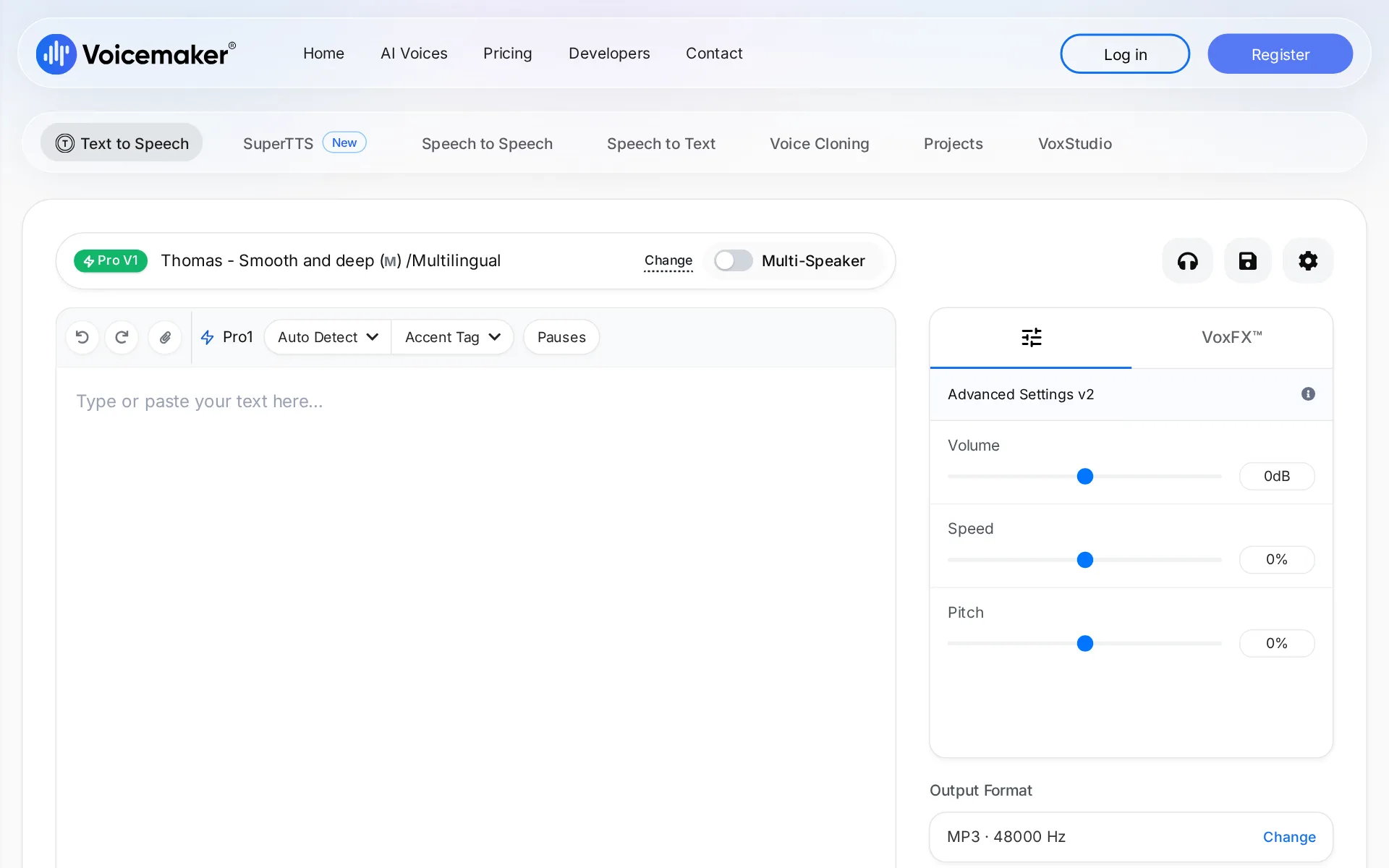
Task: Click the redo icon in editor toolbar
Action: click(122, 337)
